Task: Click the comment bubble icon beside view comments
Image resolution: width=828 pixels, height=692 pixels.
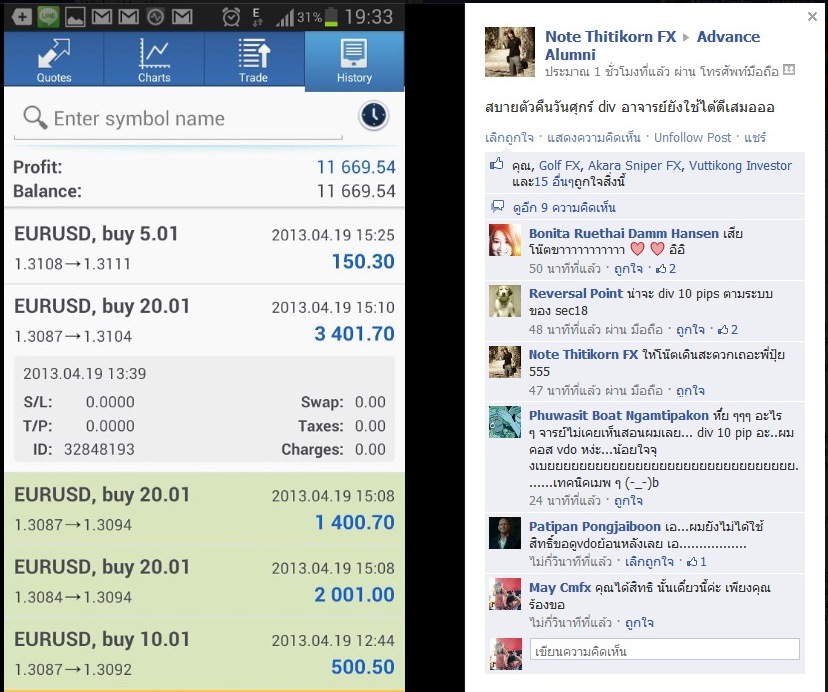Action: pyautogui.click(x=497, y=206)
